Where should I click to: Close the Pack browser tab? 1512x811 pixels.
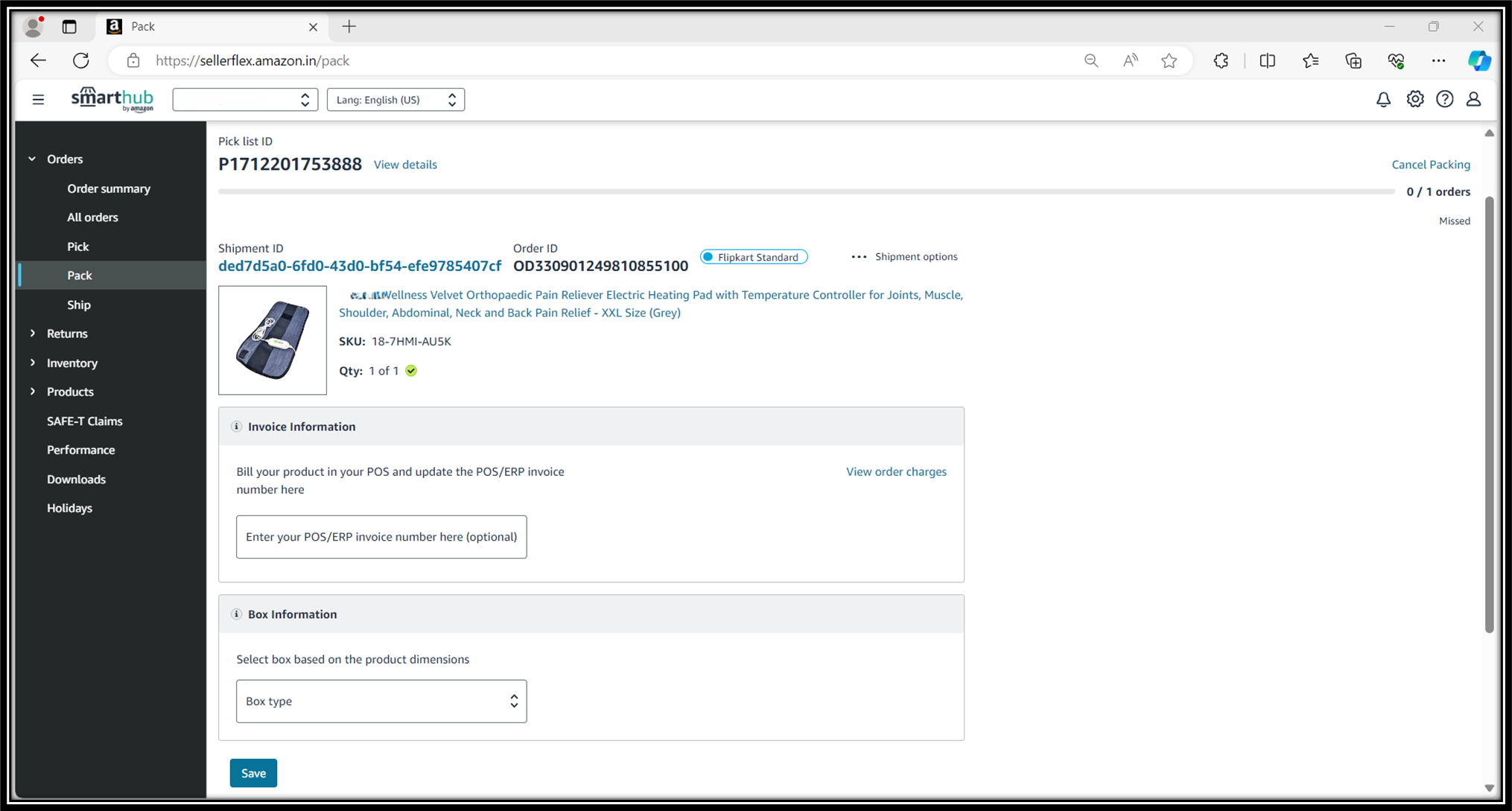click(313, 27)
